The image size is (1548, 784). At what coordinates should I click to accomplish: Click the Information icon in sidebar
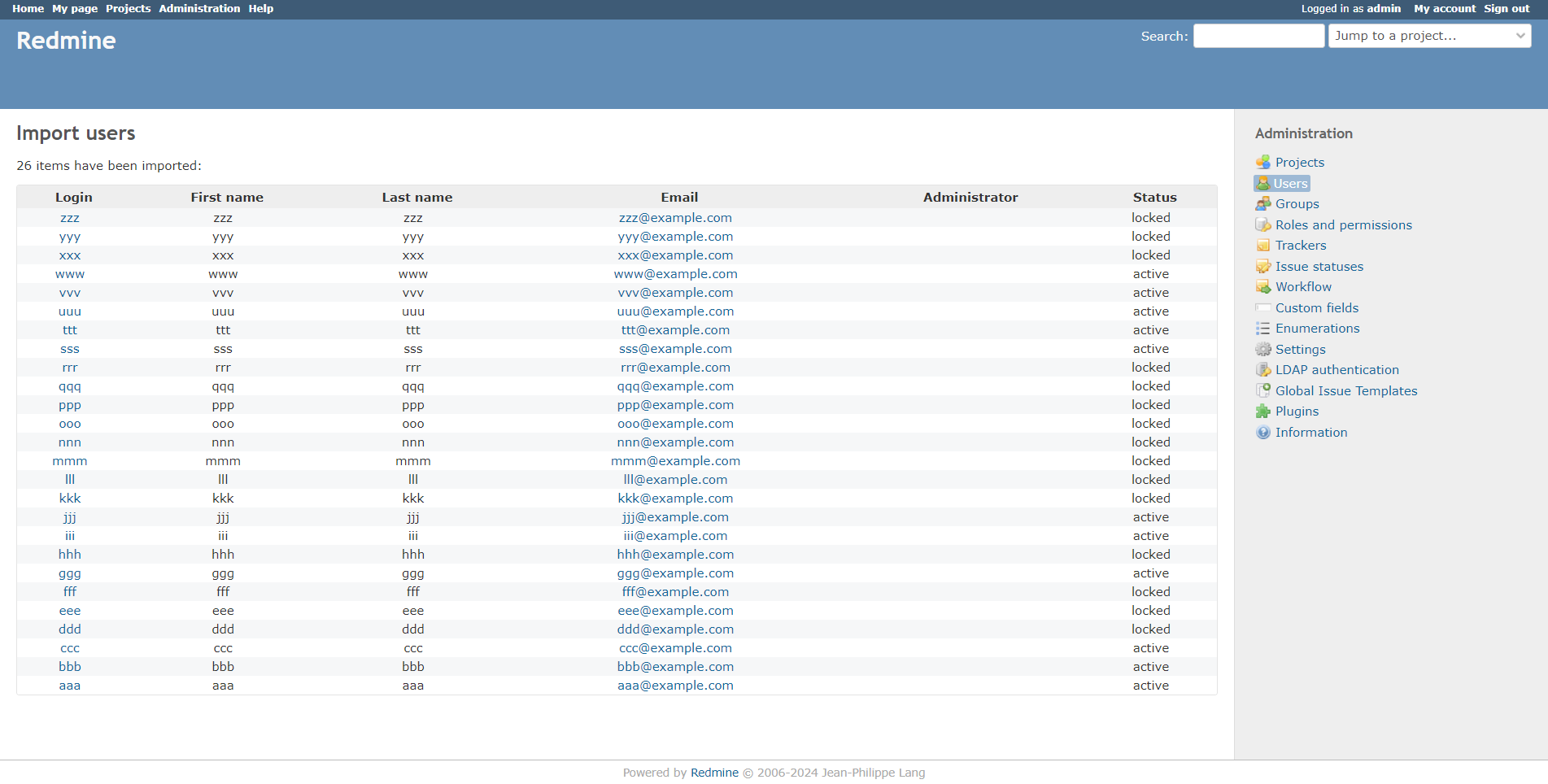(1262, 433)
